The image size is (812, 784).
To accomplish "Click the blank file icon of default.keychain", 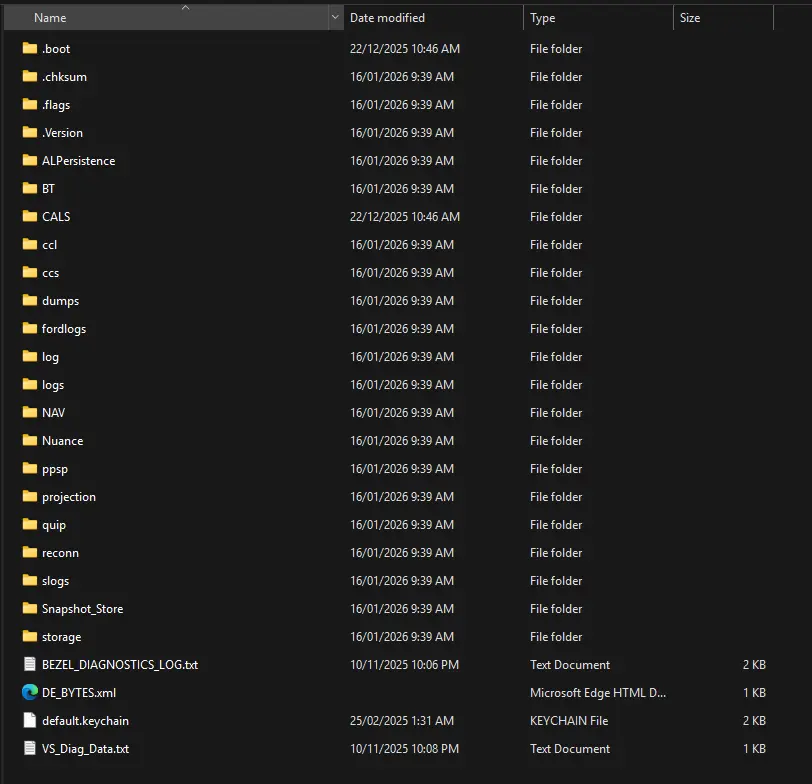I will [30, 720].
